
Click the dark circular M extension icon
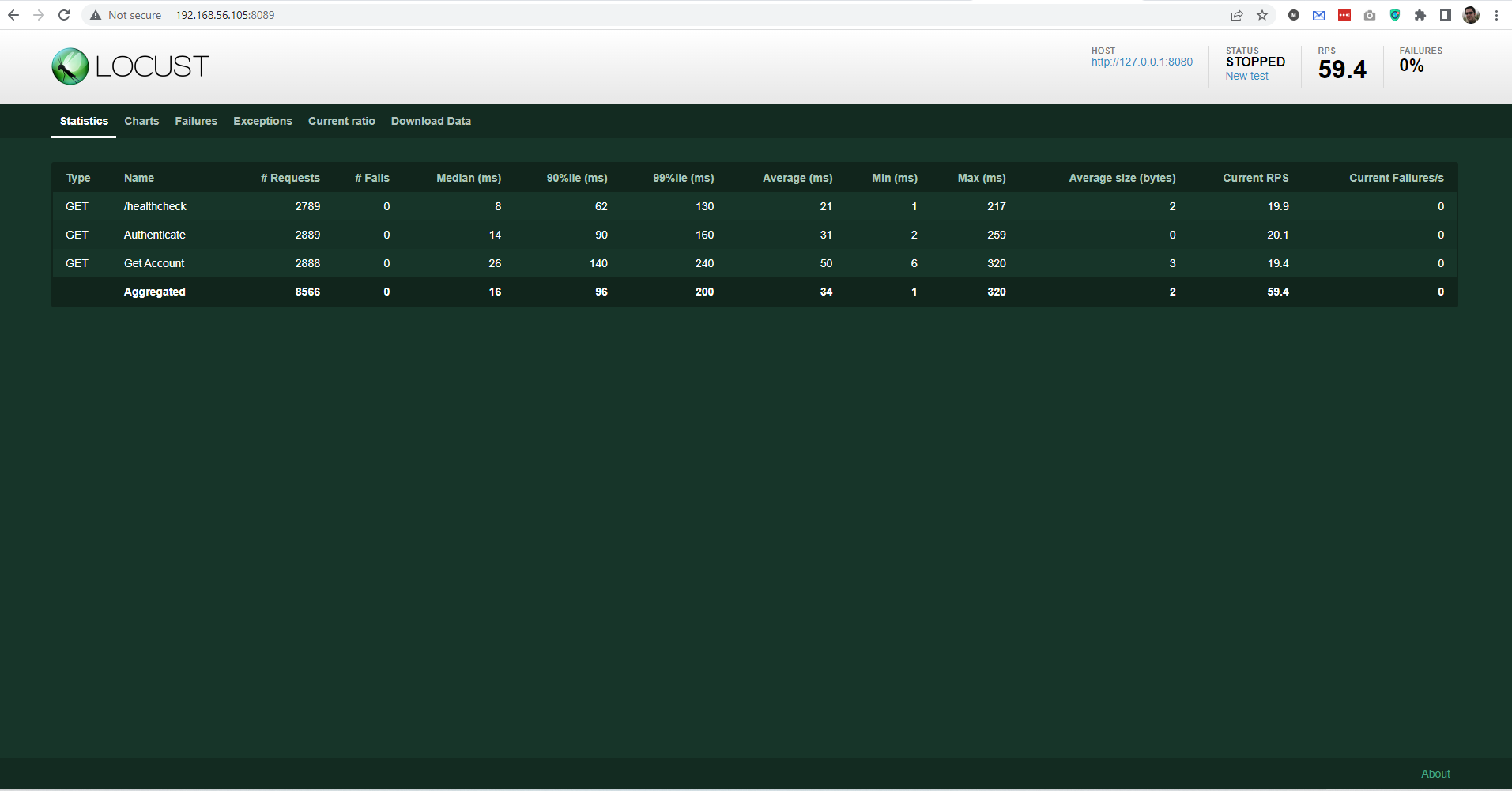(x=1294, y=15)
